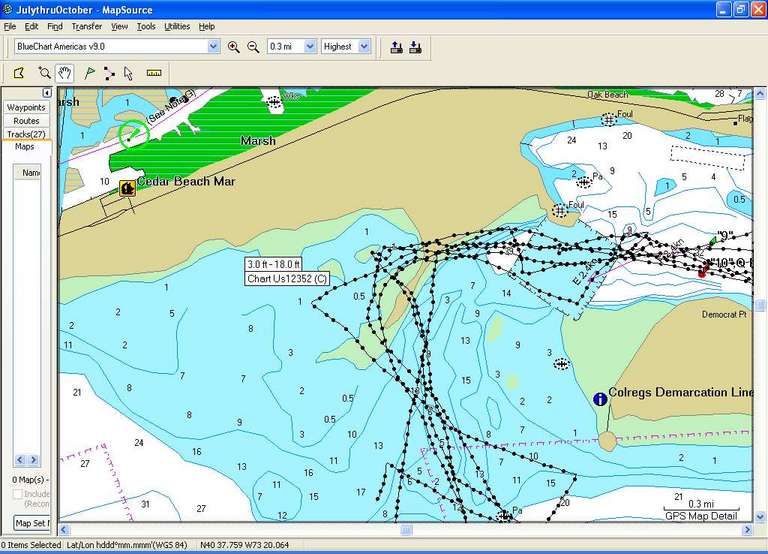
Task: Switch to the Waypoints tab
Action: point(26,107)
